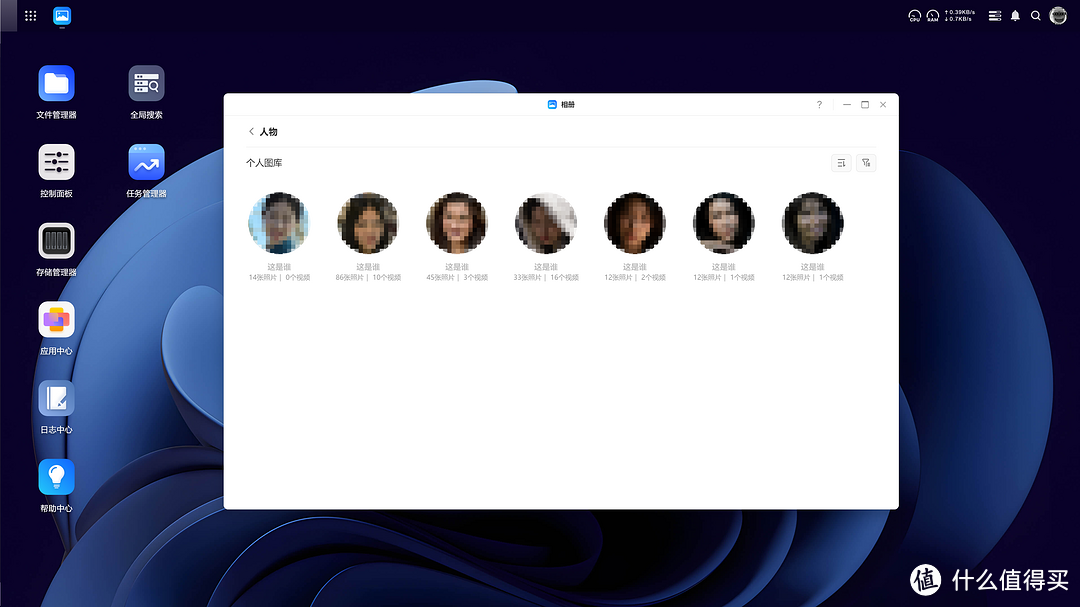Screen dimensions: 1080x607
Task: Open 任务管理器 task manager
Action: 146,162
